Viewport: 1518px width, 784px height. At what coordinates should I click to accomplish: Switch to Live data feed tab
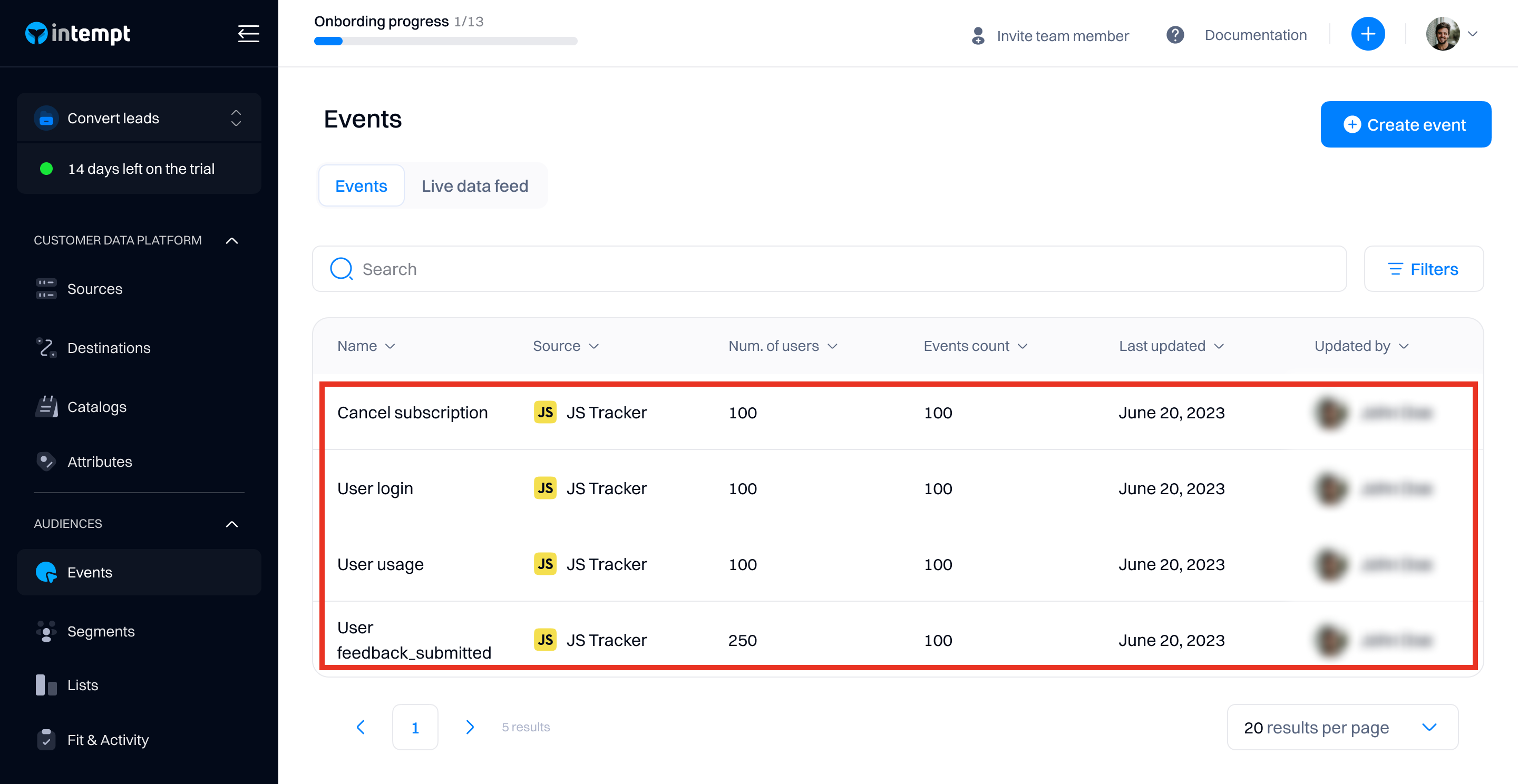click(474, 186)
